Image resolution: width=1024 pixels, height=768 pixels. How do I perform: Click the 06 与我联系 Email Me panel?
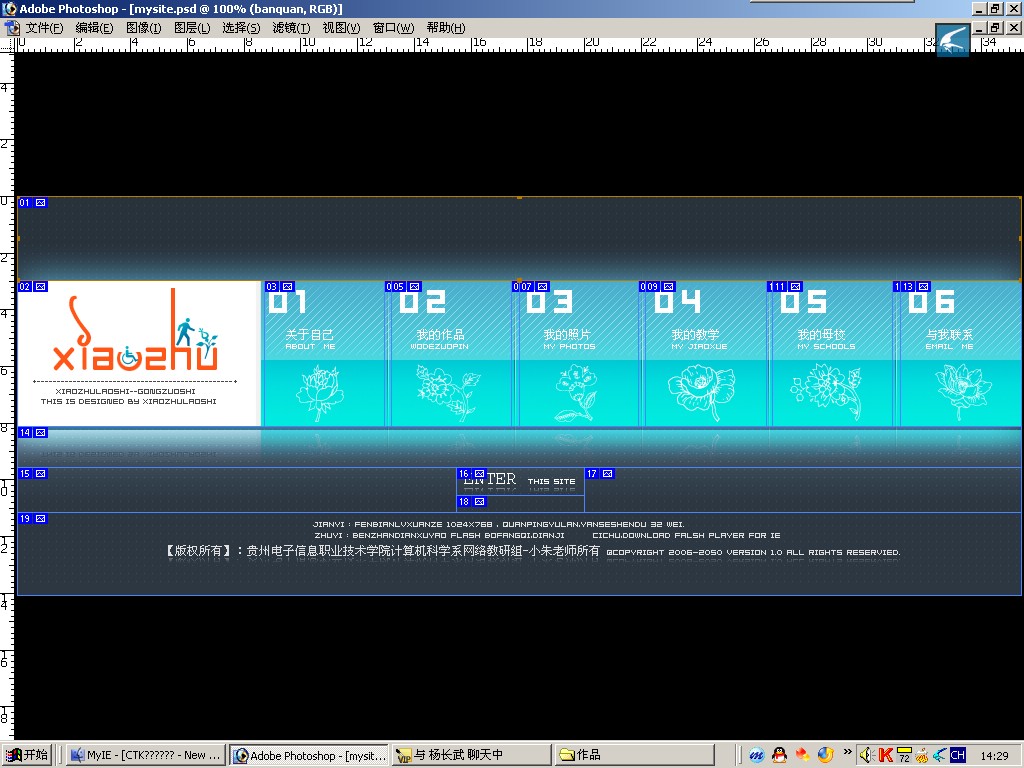click(959, 354)
